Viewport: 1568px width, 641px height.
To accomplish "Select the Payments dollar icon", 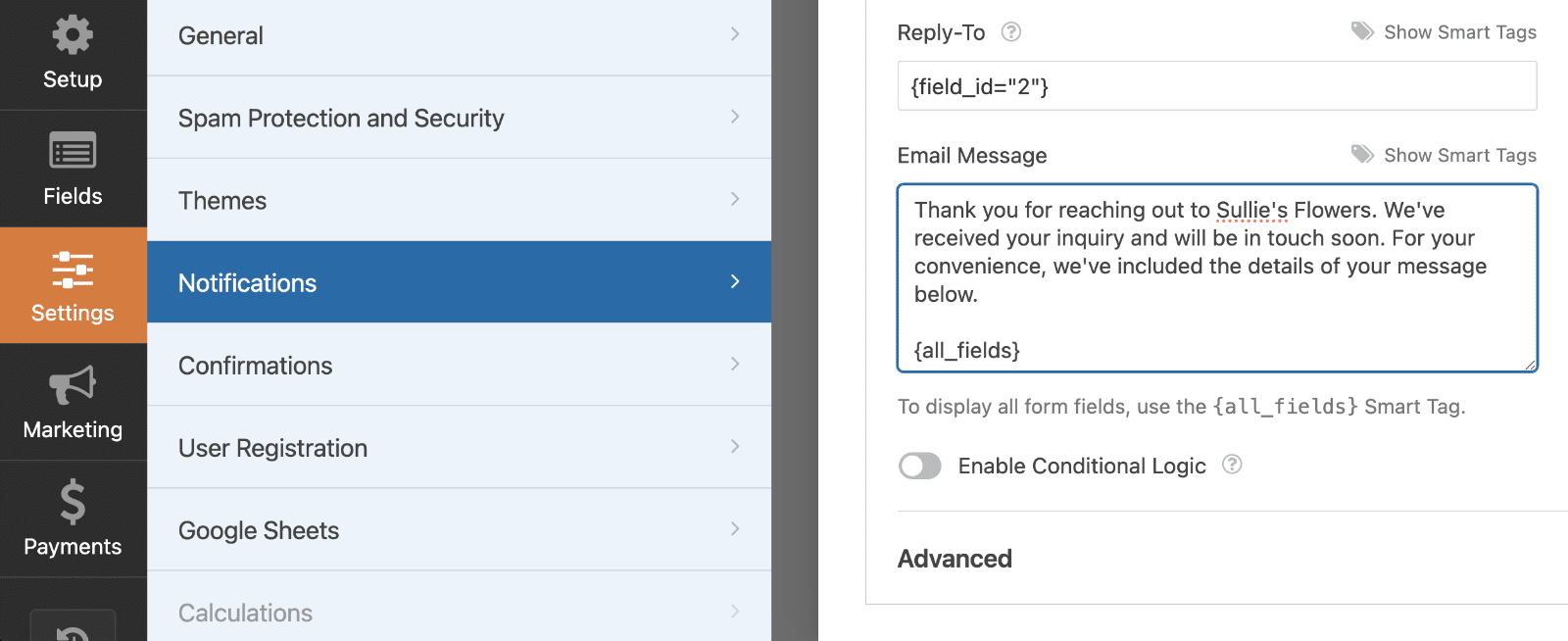I will click(73, 506).
